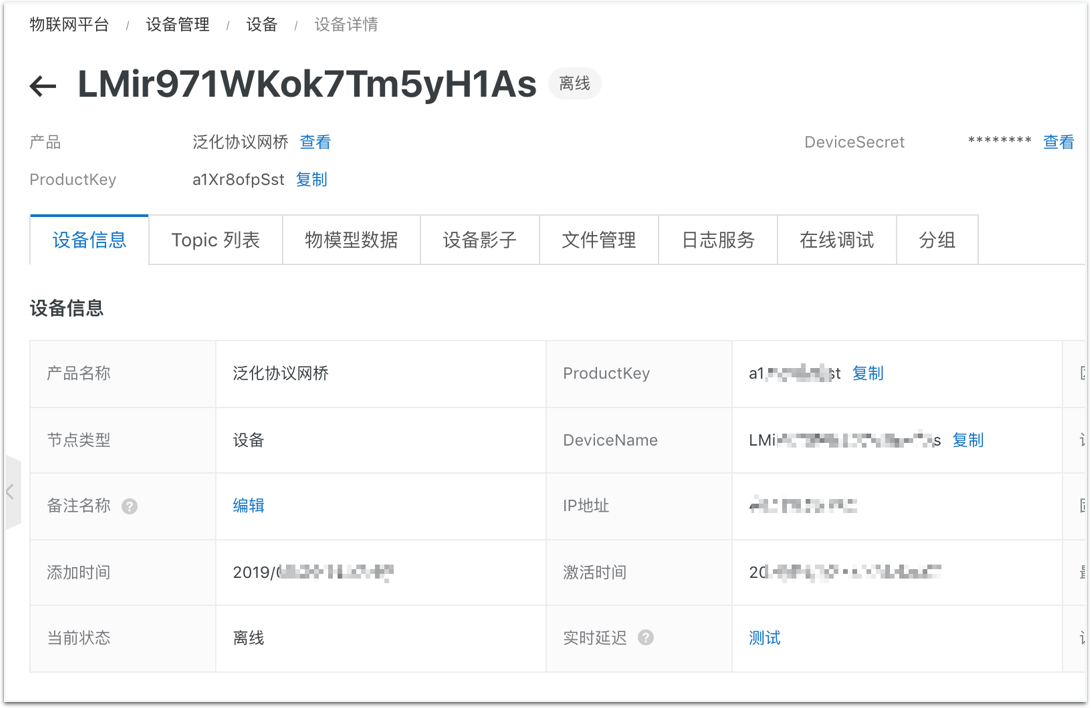Viewport: 1091px width, 708px height.
Task: Click the help icon next to 备注名称
Action: click(x=129, y=506)
